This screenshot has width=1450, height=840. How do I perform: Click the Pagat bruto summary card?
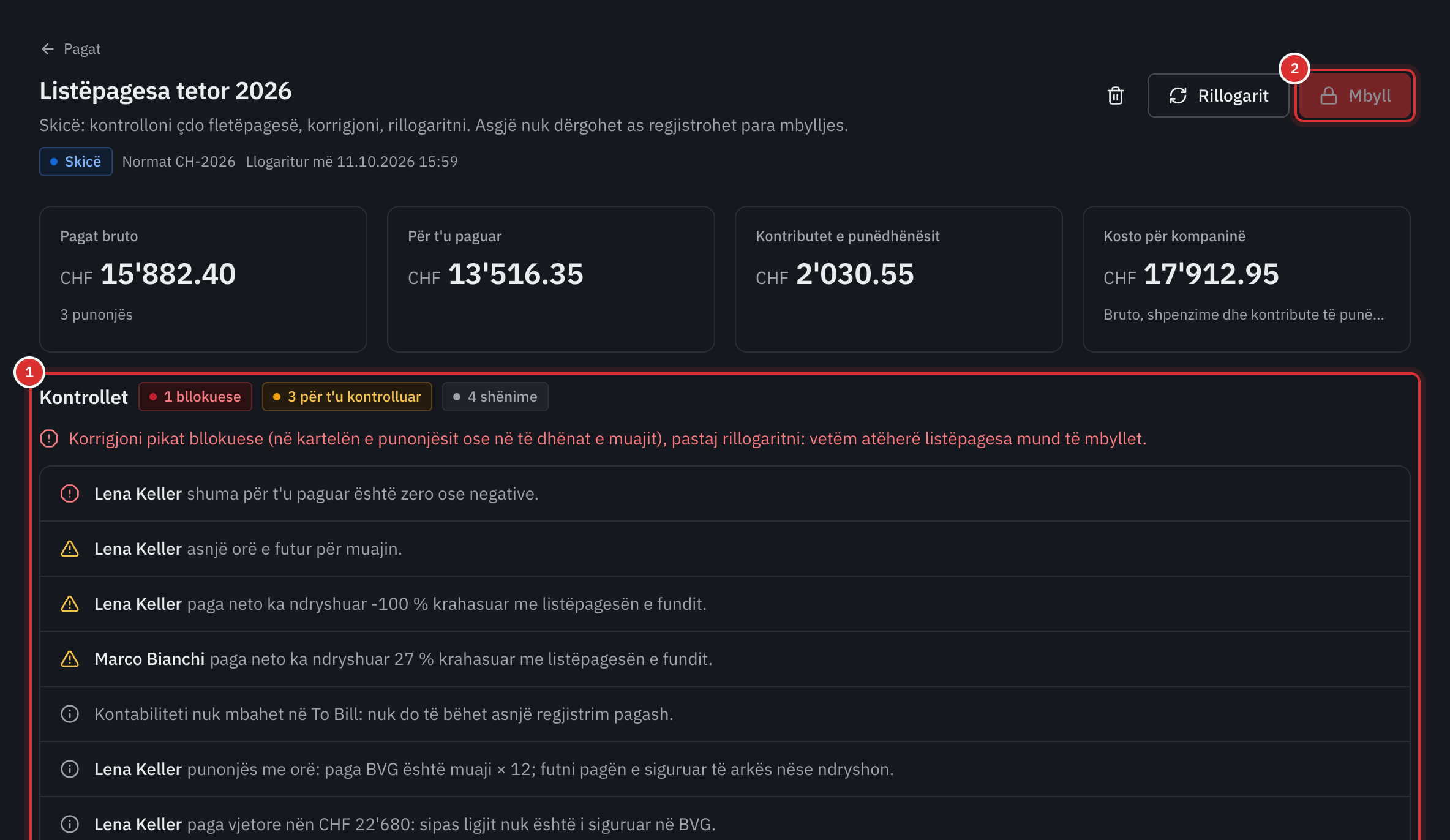click(203, 279)
